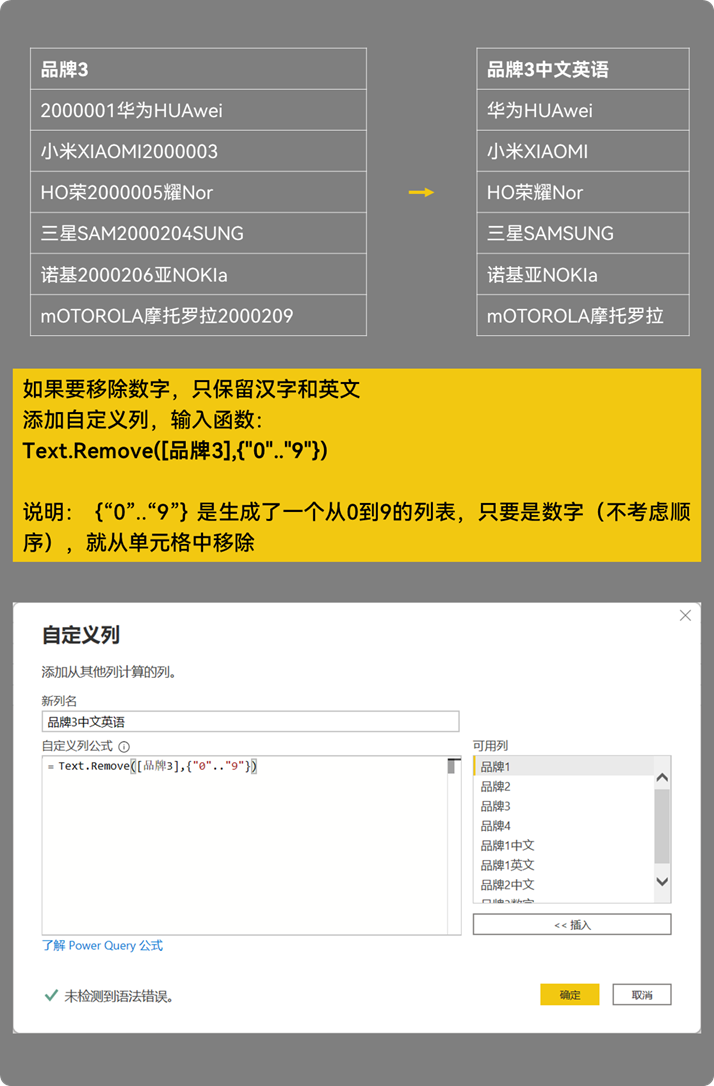Viewport: 714px width, 1086px height.
Task: Confirm with the yellow 确定 button
Action: [x=569, y=995]
